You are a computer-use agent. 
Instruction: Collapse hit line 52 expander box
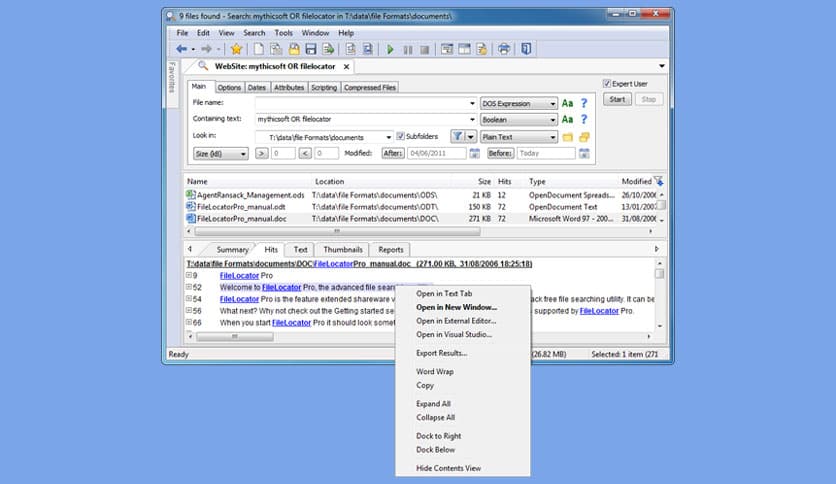[189, 287]
